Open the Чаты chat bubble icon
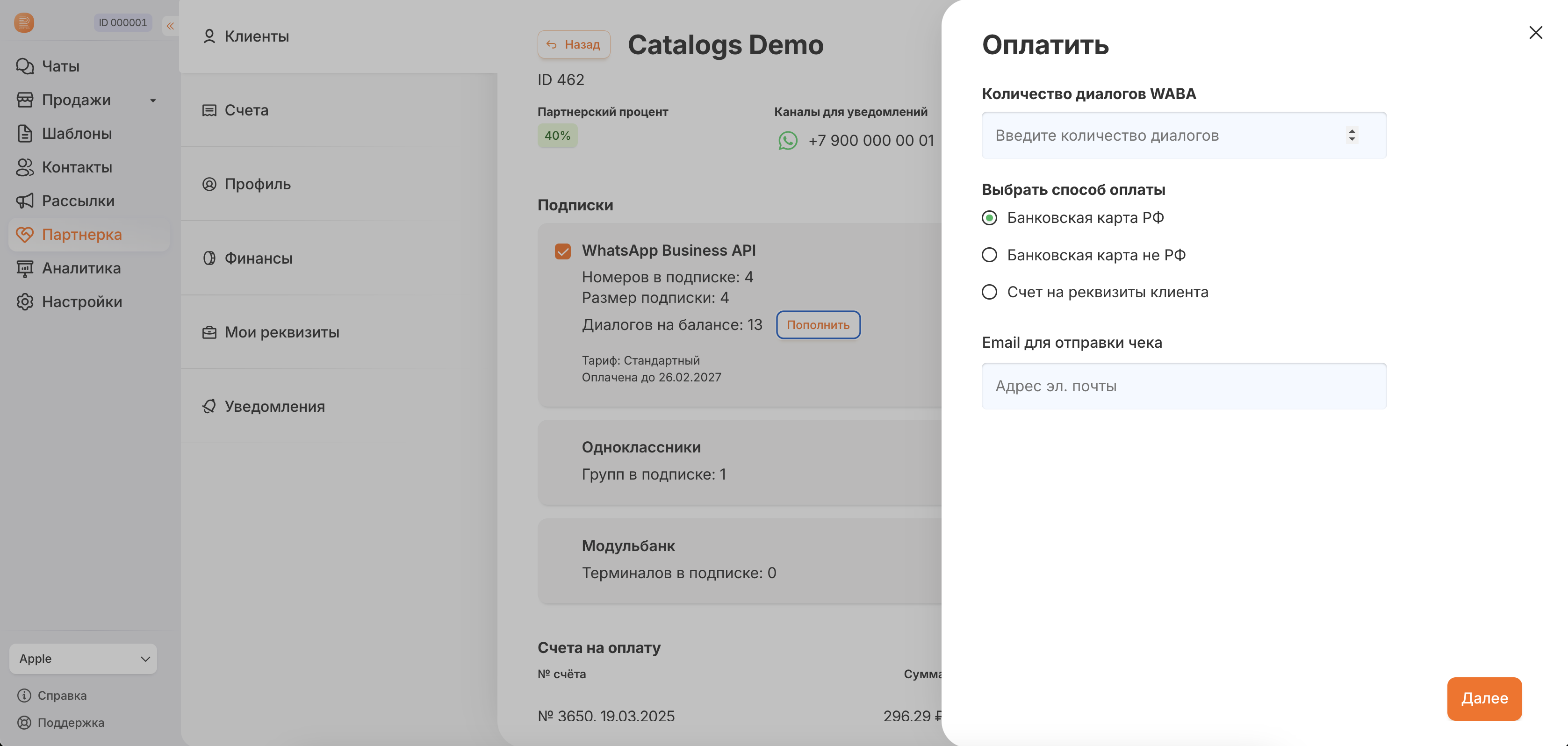1568x746 pixels. coord(24,66)
